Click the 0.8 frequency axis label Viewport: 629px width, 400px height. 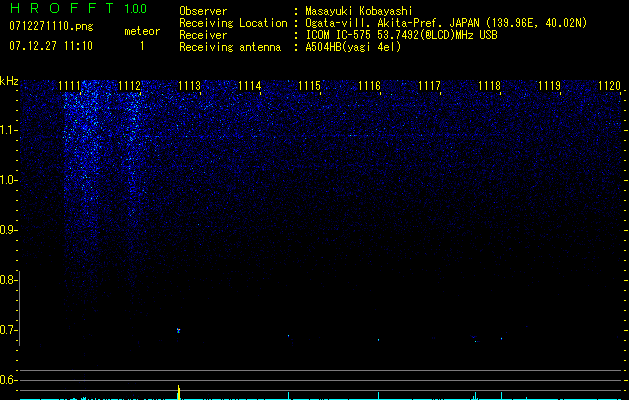click(x=8, y=280)
